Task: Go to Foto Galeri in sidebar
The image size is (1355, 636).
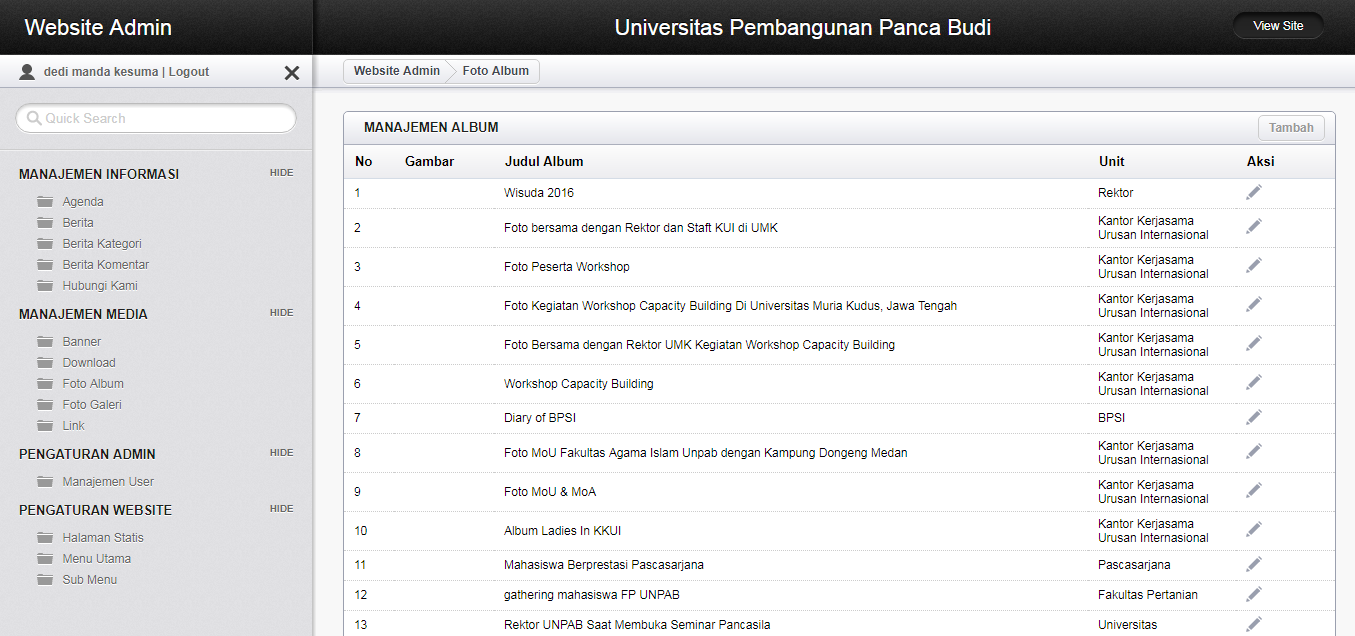Action: 92,405
